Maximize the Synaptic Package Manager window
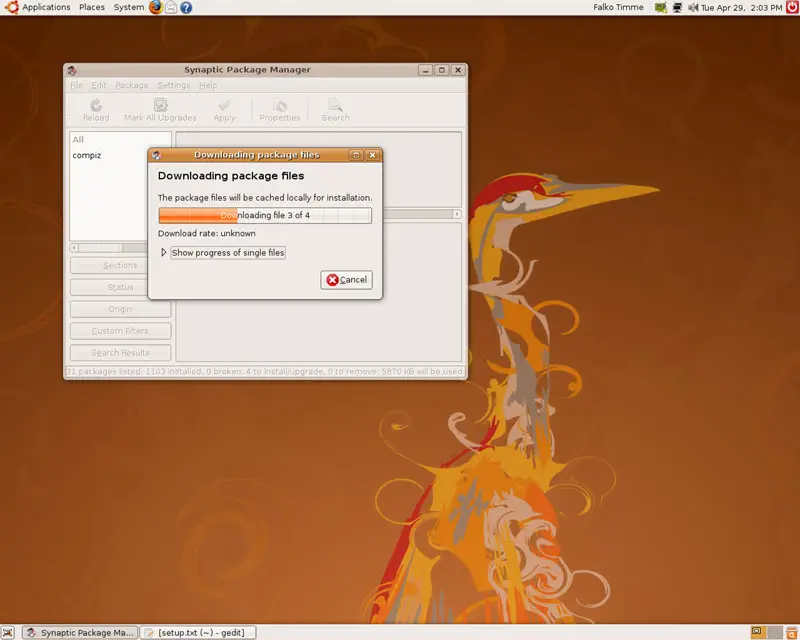 [x=442, y=70]
